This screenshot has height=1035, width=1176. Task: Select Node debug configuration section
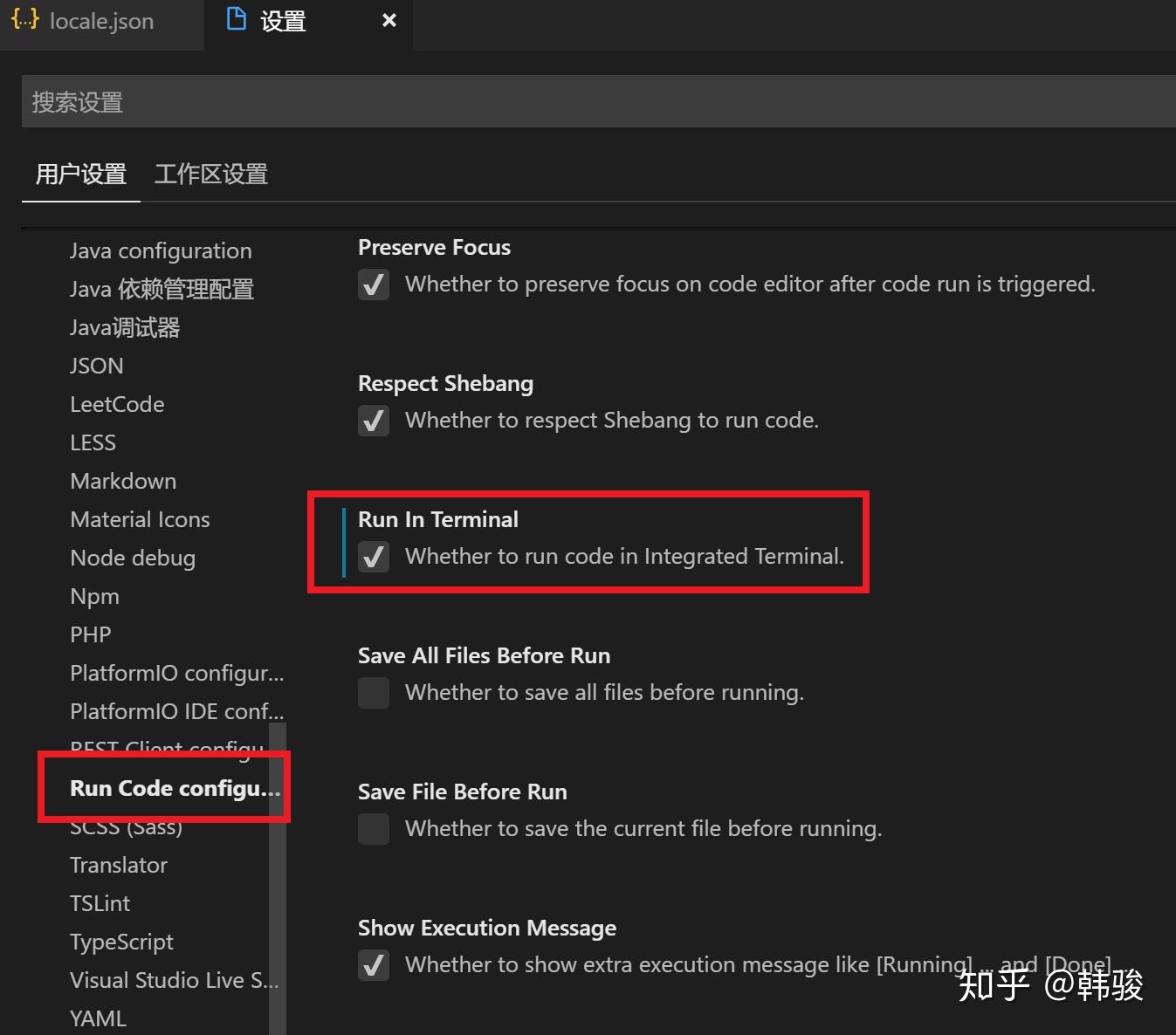click(133, 558)
